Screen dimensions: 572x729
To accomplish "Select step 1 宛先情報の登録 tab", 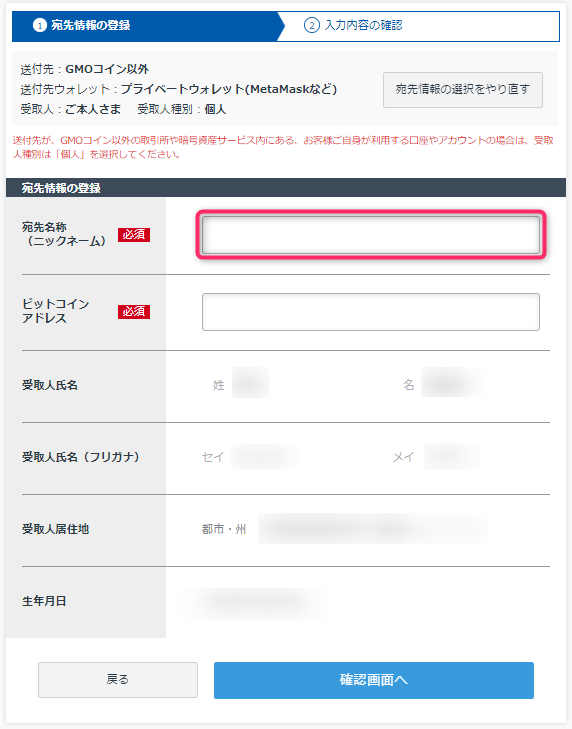I will pyautogui.click(x=146, y=26).
